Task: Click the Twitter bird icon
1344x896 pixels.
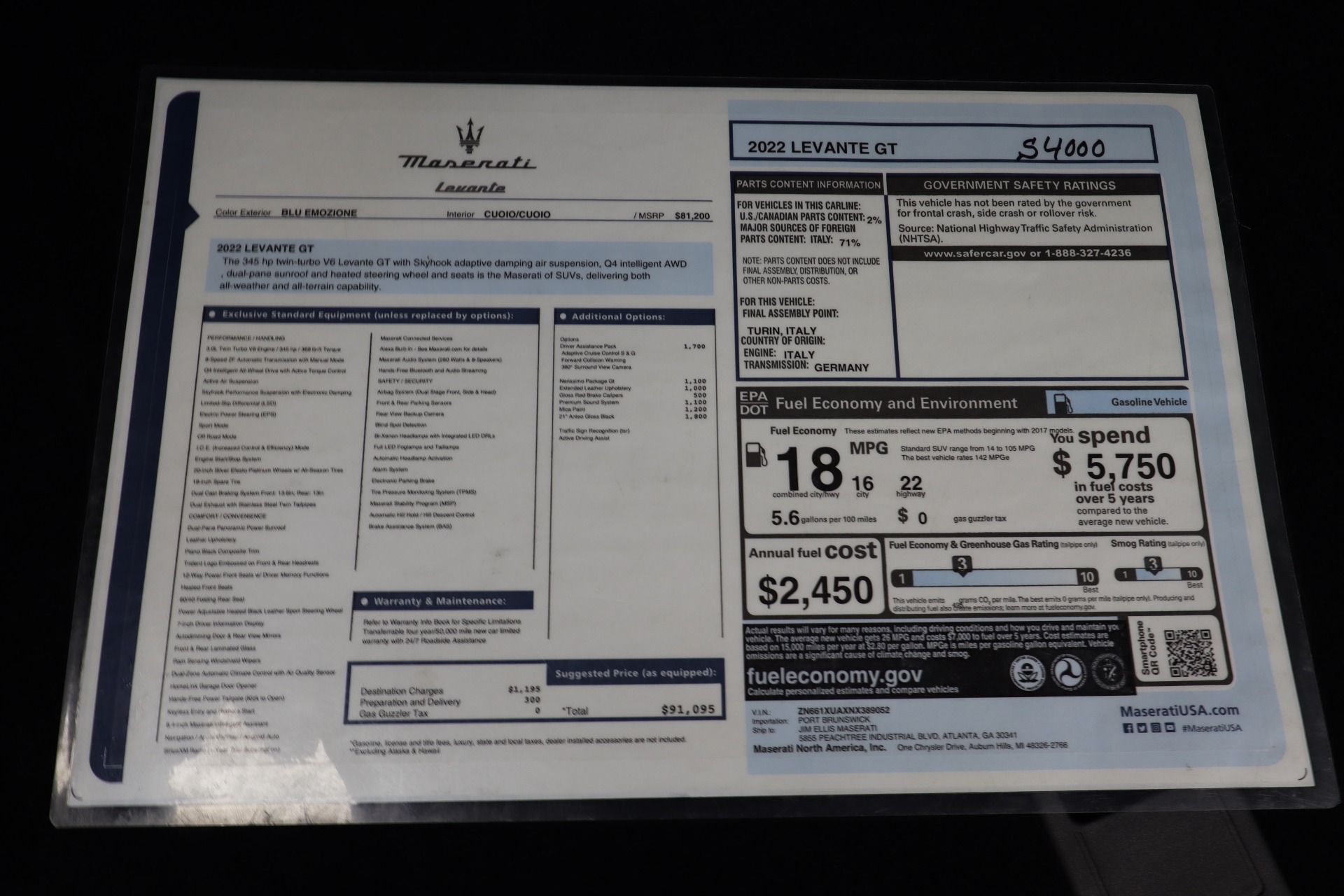Action: coord(1142,728)
